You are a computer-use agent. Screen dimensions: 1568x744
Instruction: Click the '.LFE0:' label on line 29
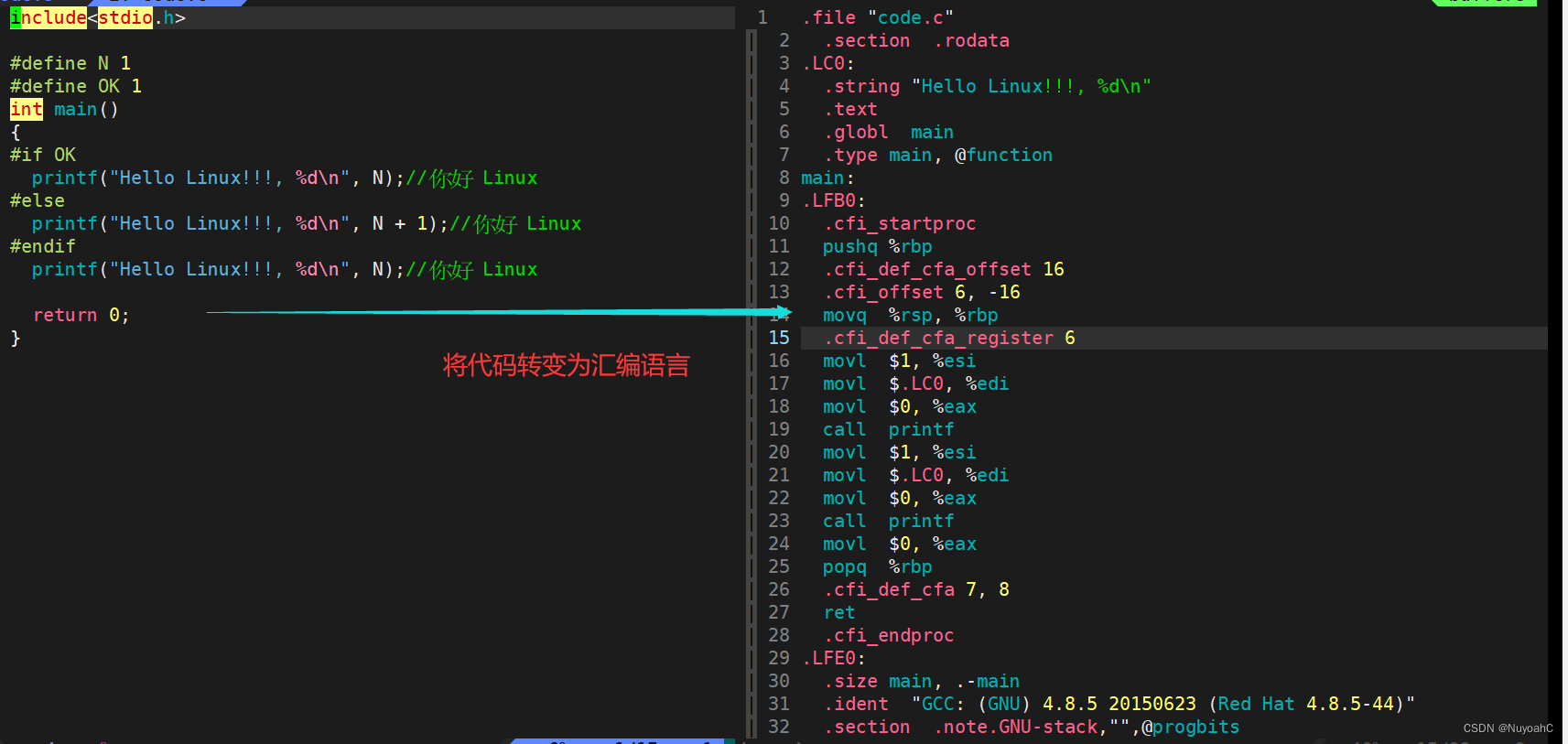click(834, 658)
